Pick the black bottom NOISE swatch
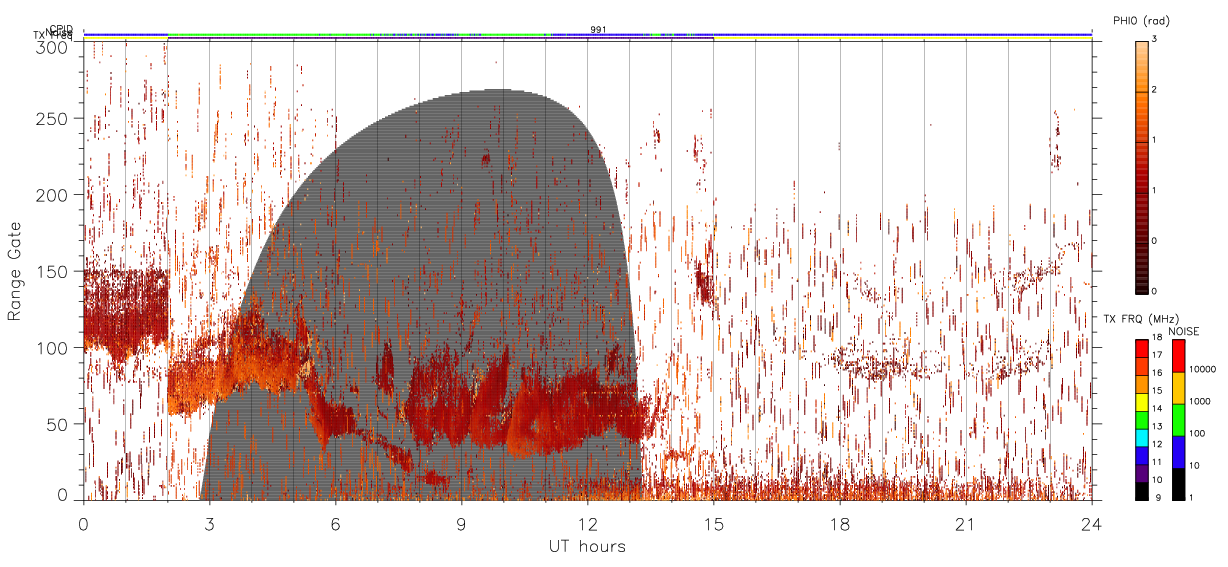Screen dimensions: 1228x567 pyautogui.click(x=1178, y=483)
